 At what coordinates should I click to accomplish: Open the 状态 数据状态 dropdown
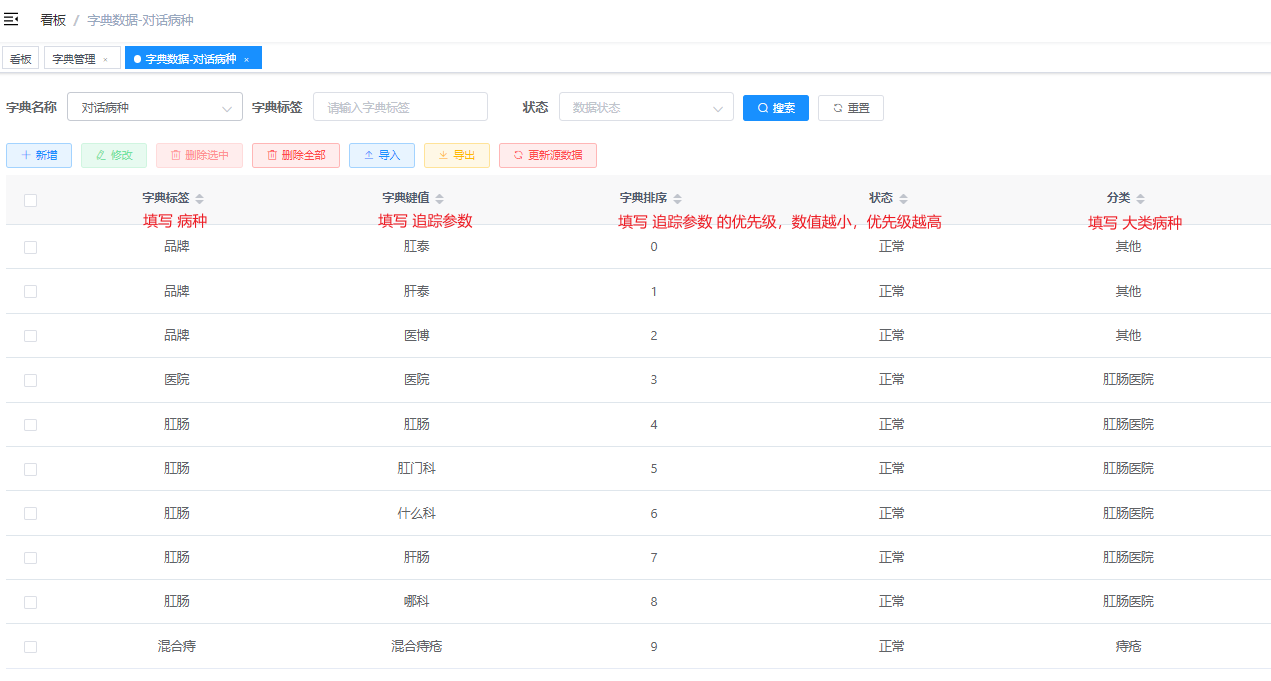646,107
